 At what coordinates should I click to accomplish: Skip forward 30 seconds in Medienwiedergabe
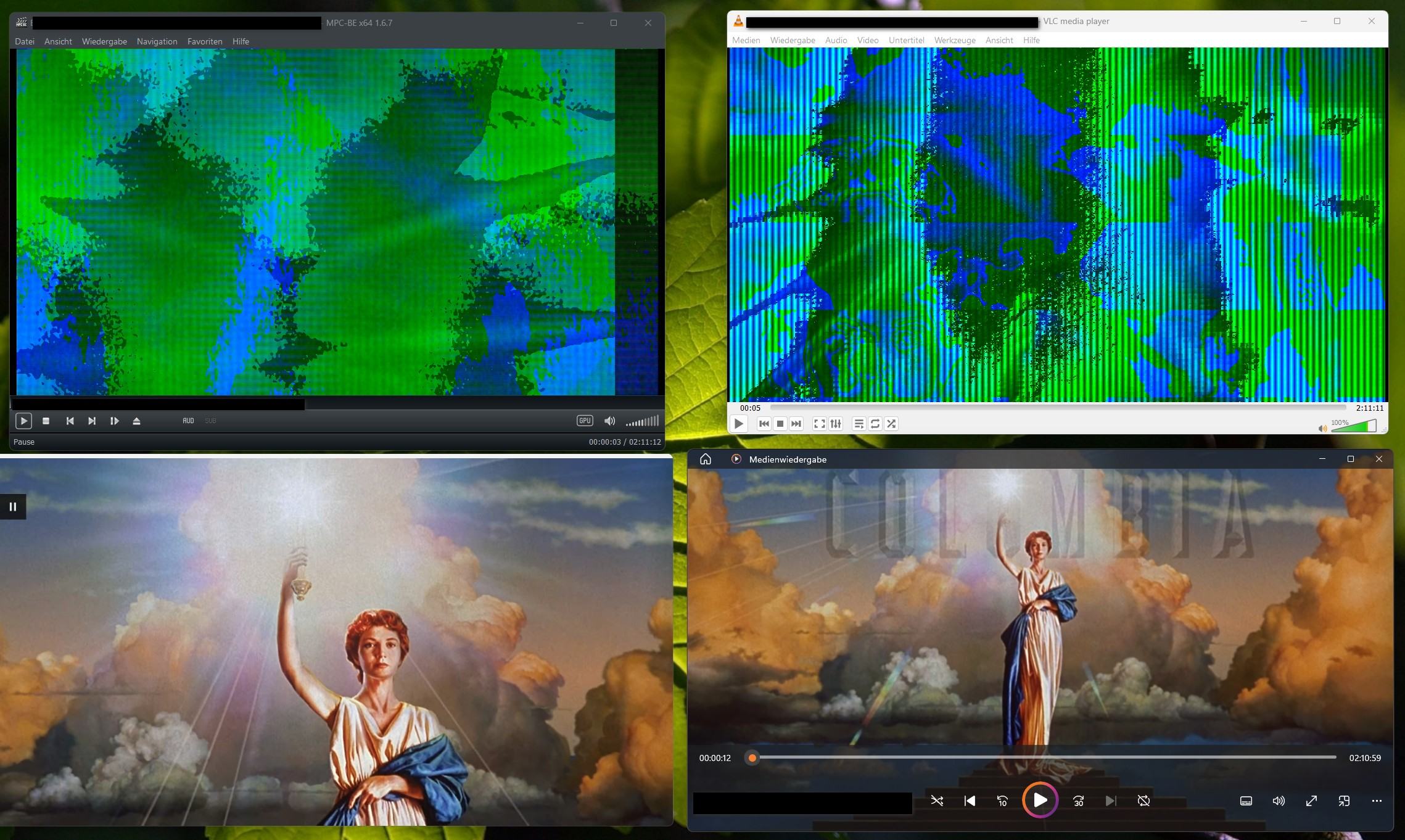coord(1078,801)
